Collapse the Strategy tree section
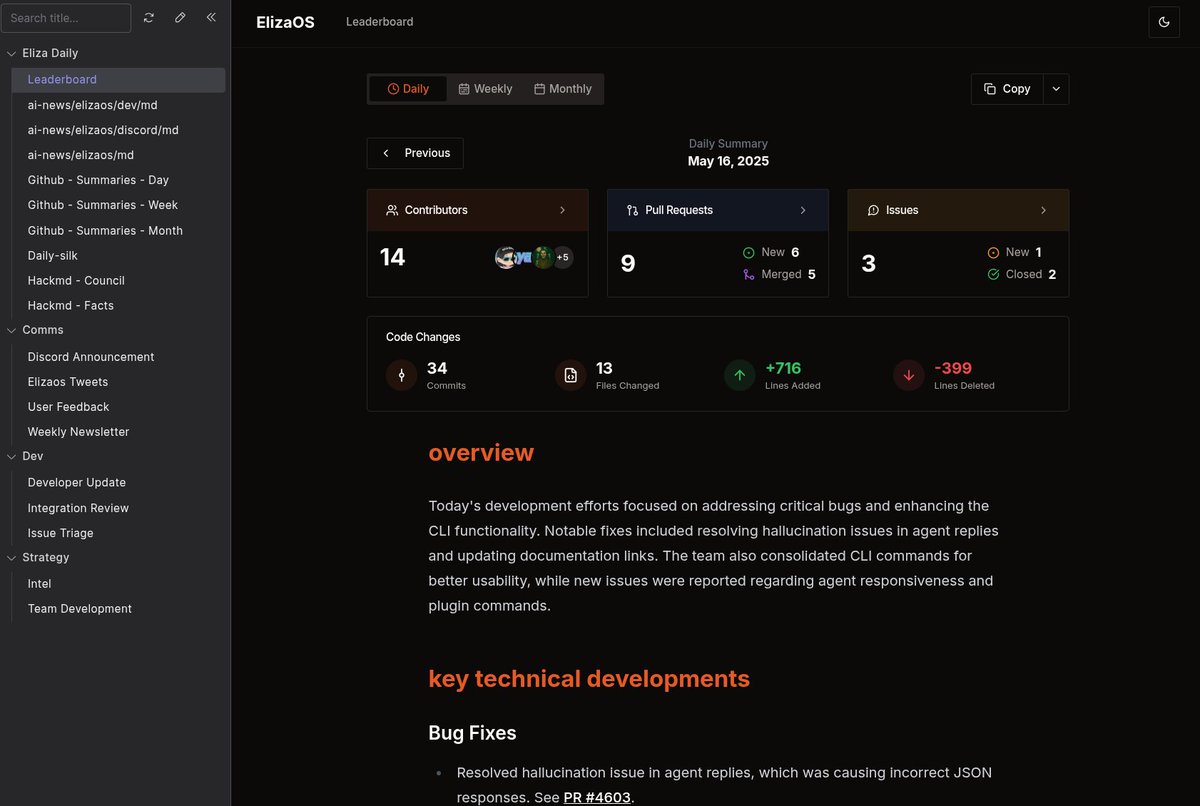This screenshot has width=1200, height=806. (11, 557)
